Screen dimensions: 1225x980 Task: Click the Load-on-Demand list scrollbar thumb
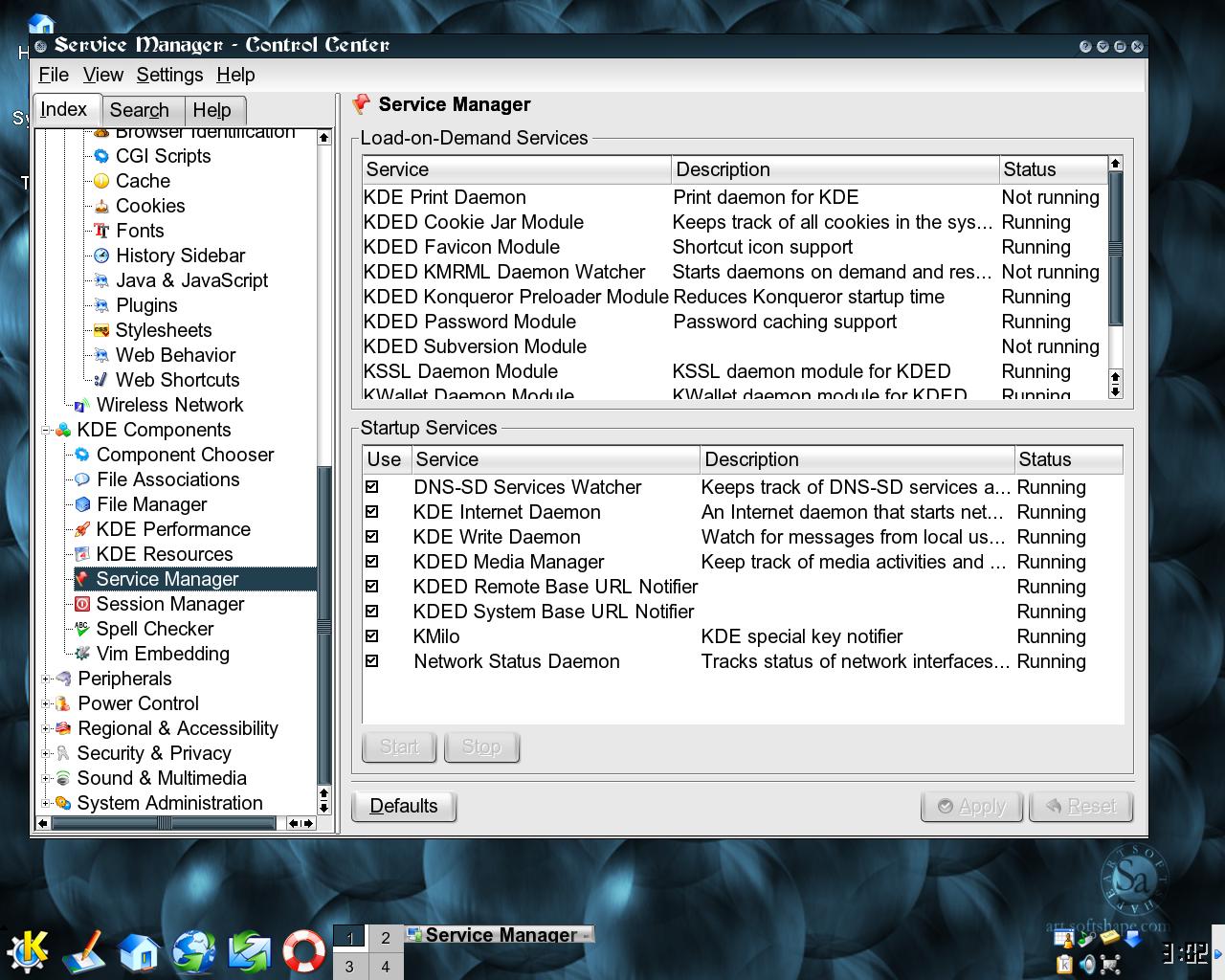(1115, 249)
